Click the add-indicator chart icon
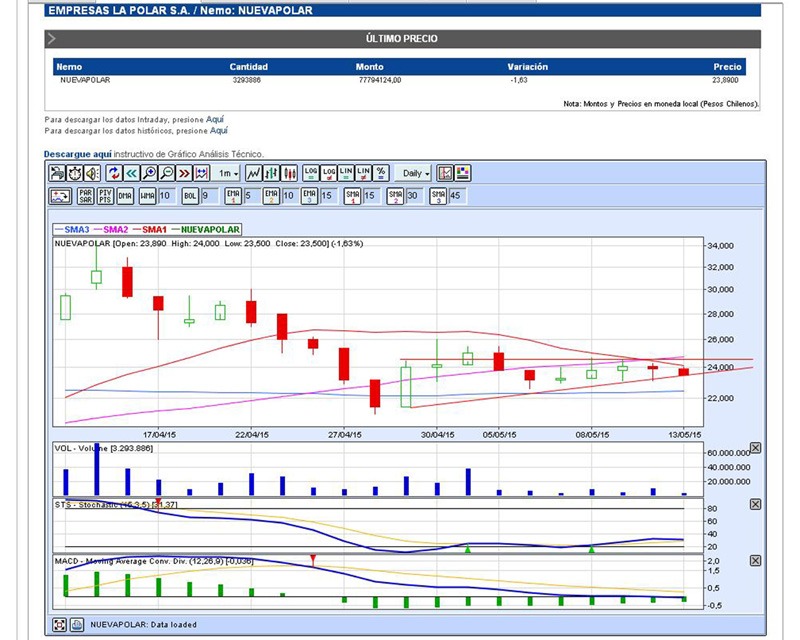The height and width of the screenshot is (640, 800). point(60,196)
